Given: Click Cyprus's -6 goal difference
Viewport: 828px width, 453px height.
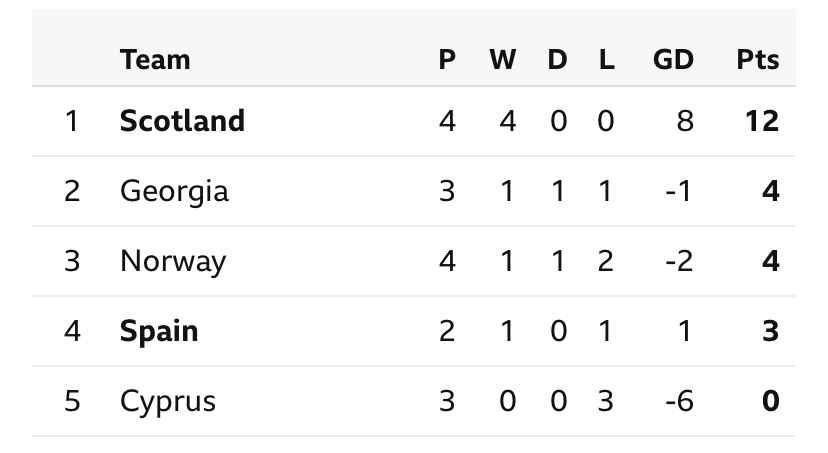Looking at the screenshot, I should pos(679,401).
